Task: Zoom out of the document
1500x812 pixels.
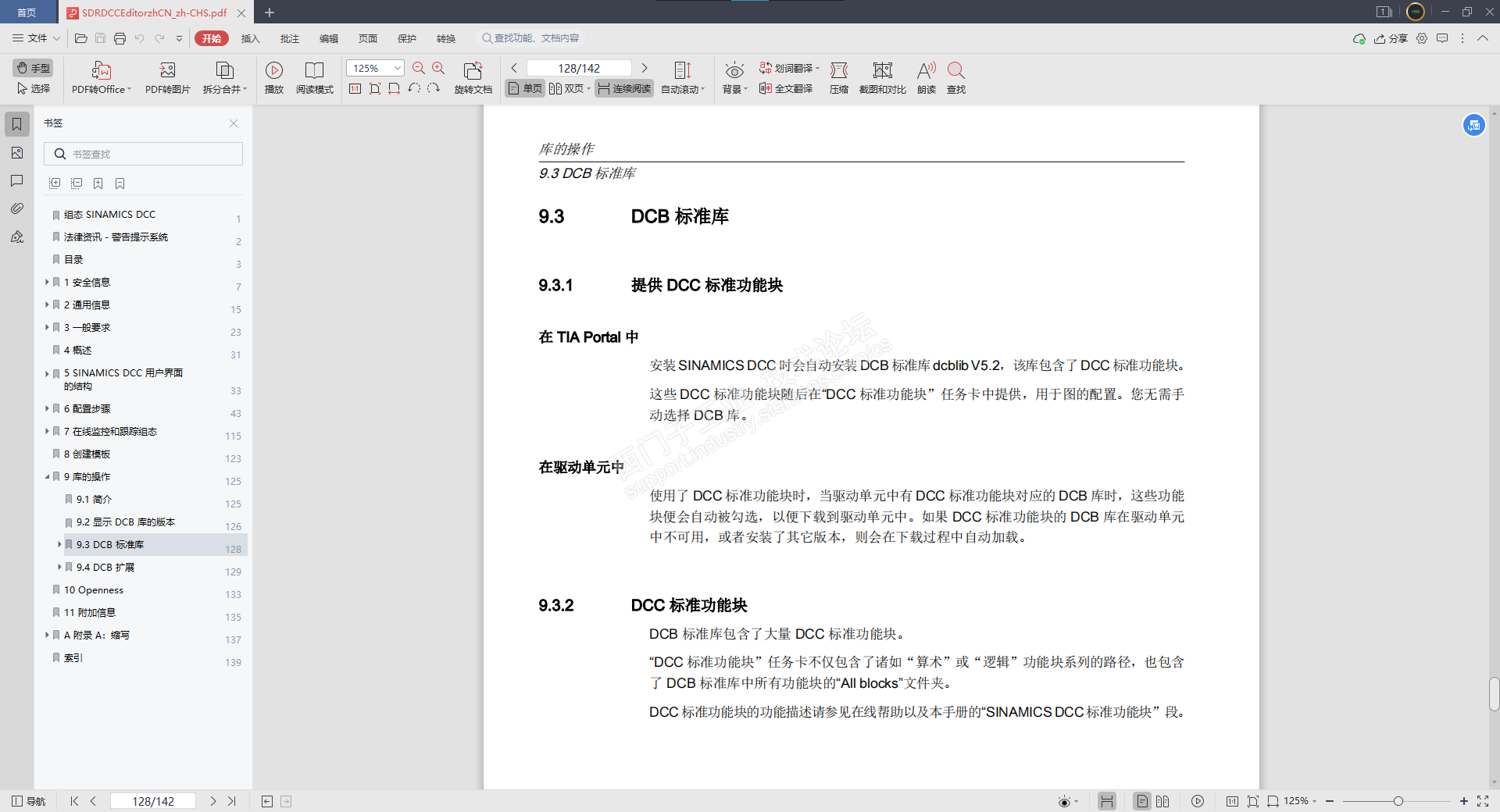Action: point(419,68)
